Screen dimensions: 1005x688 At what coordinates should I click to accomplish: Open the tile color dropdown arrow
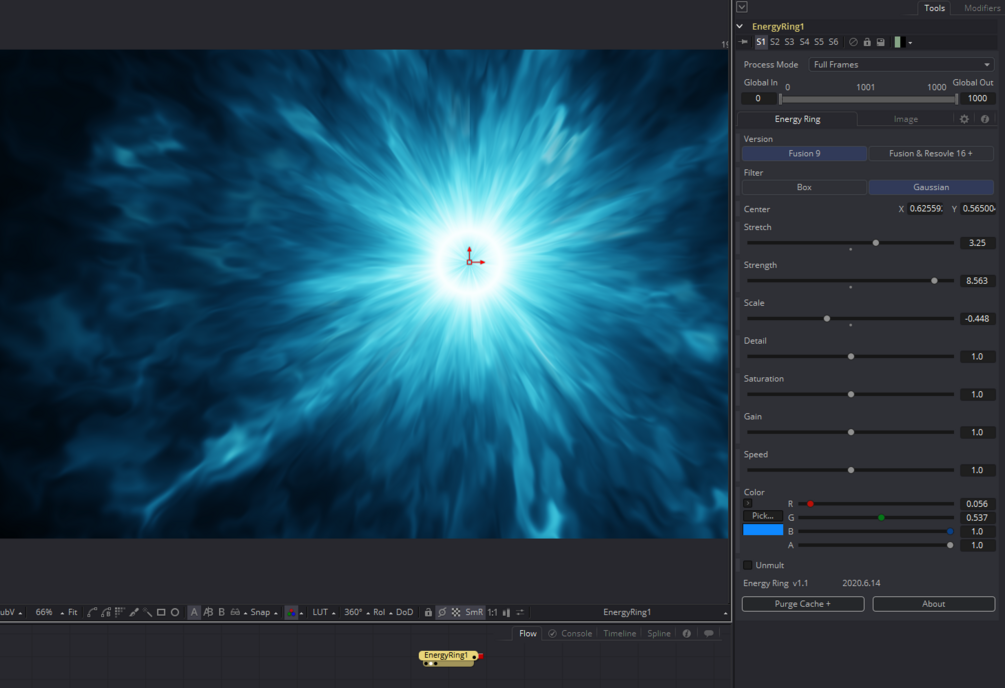point(910,43)
